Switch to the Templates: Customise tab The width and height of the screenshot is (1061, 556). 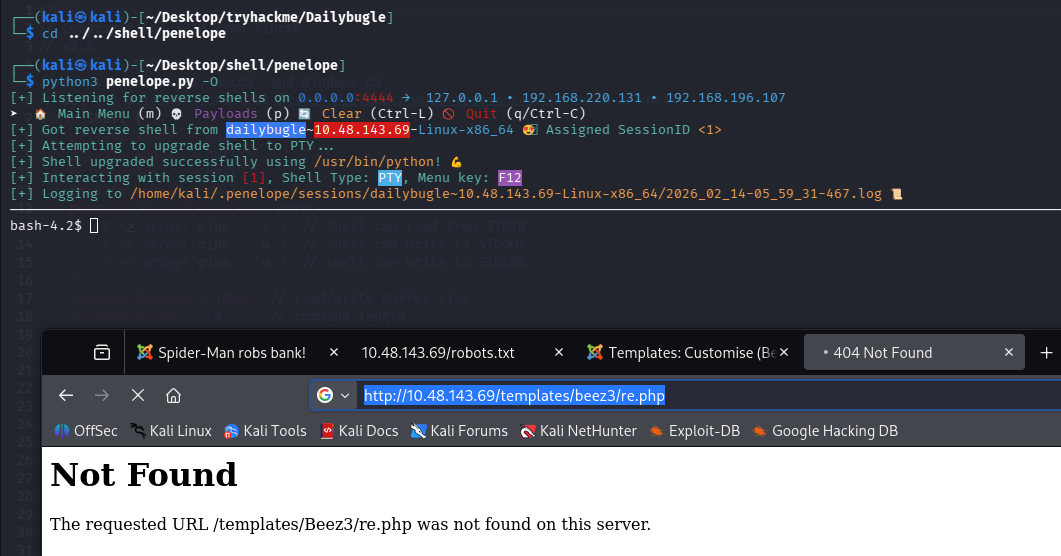click(692, 352)
